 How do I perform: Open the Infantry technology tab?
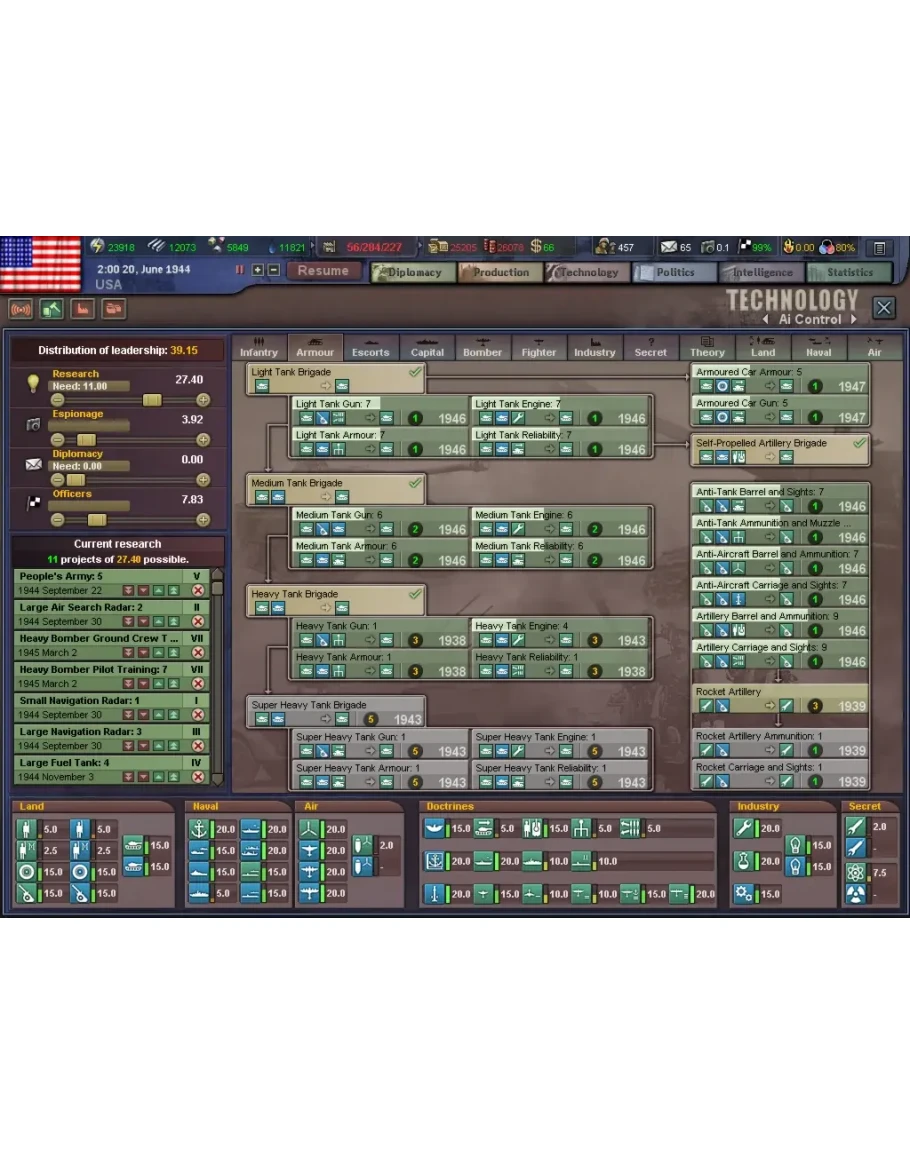point(259,347)
